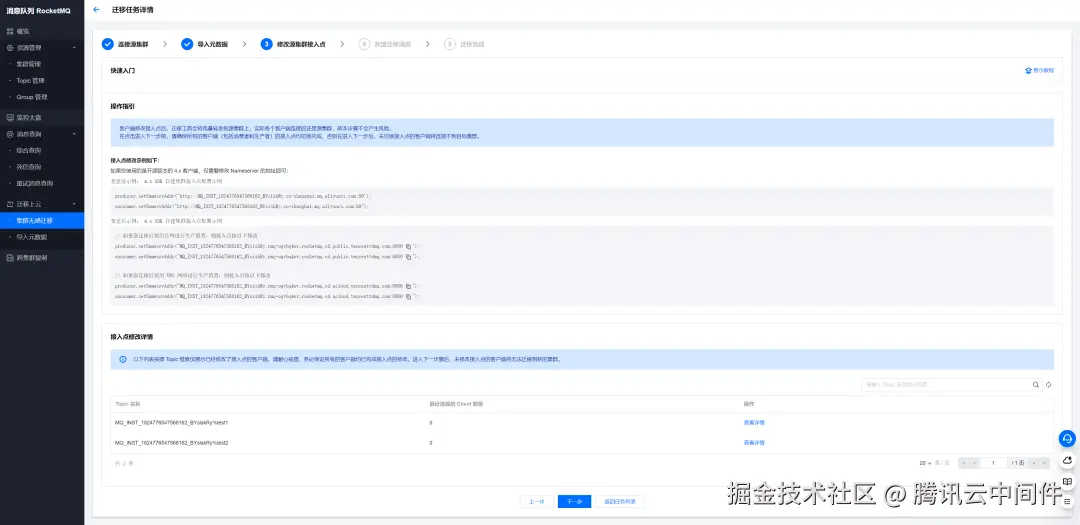
Task: Click the 迁移上云 sidebar icon
Action: click(10, 204)
